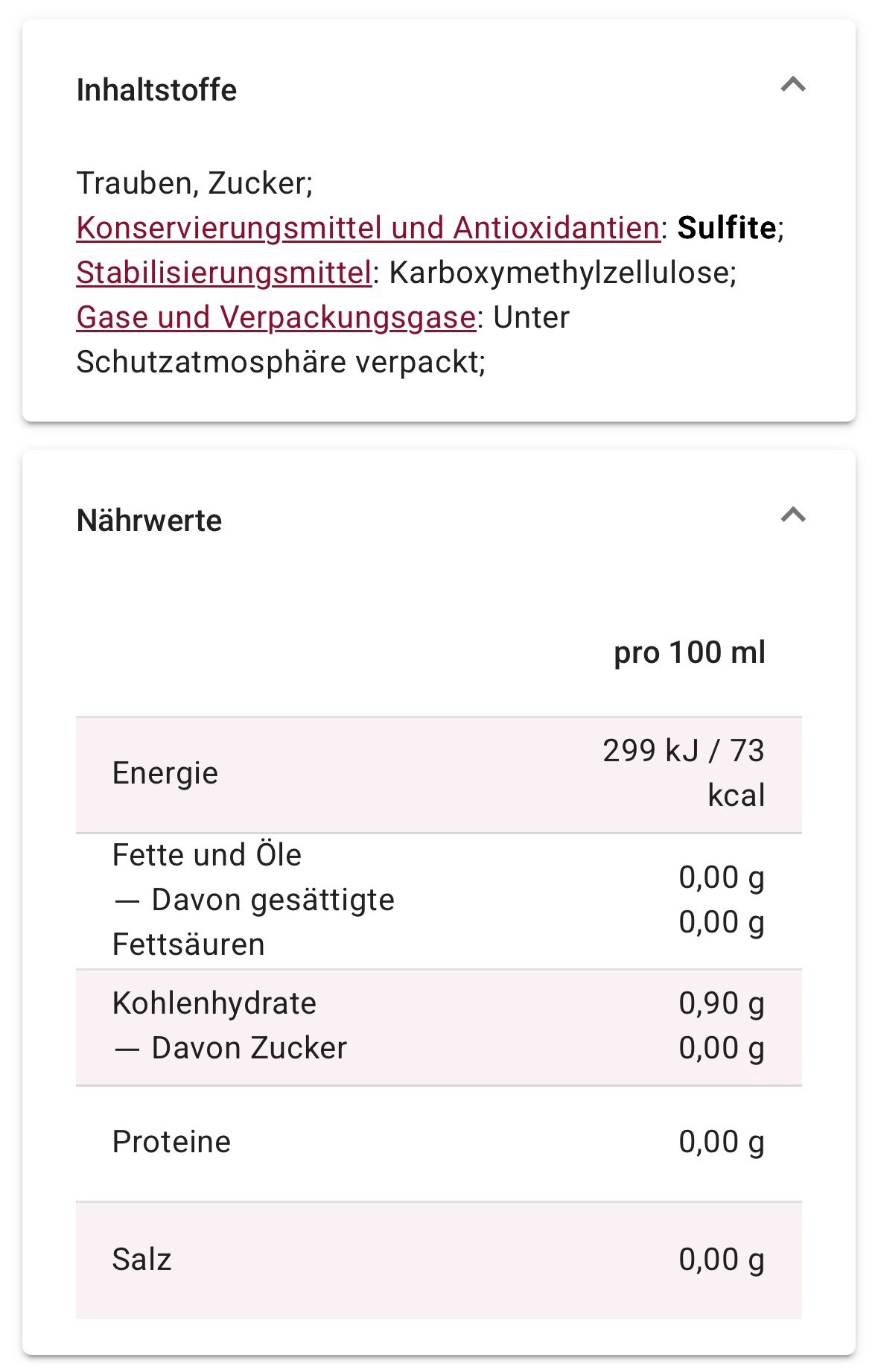Collapse the Inhaltstoffe section chevron

793,85
